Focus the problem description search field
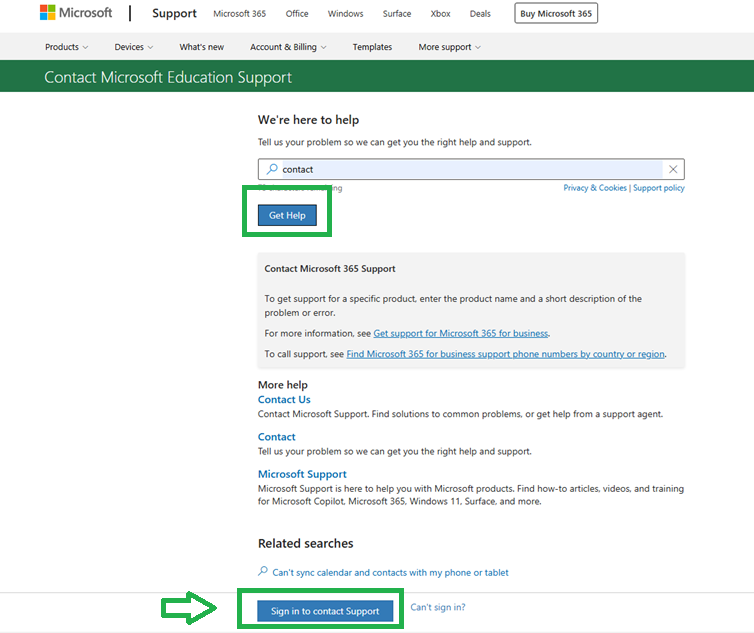Viewport: 754px width, 633px height. coord(471,169)
